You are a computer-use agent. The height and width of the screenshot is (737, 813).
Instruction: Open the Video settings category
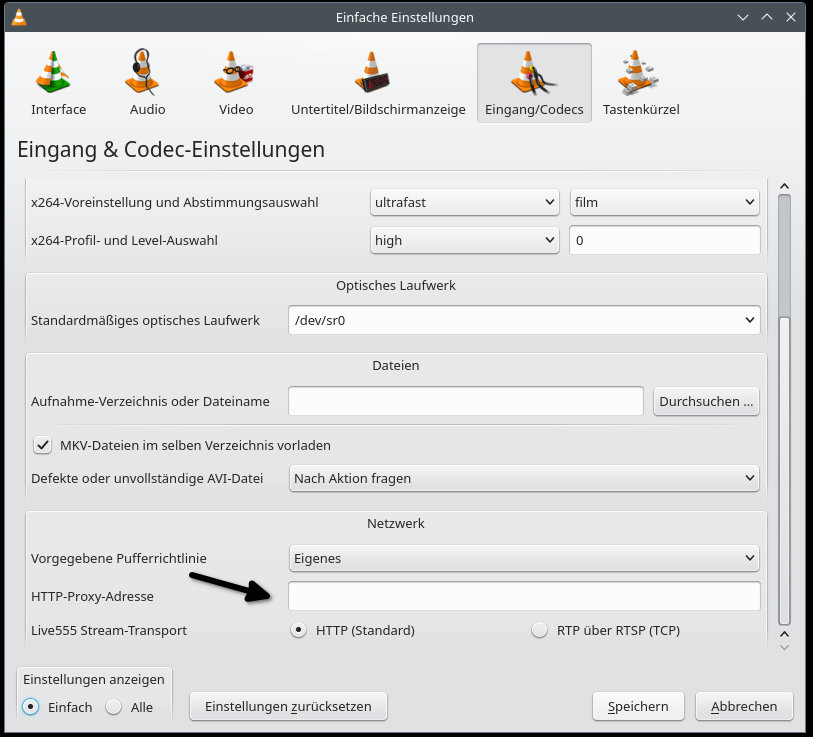coord(236,83)
